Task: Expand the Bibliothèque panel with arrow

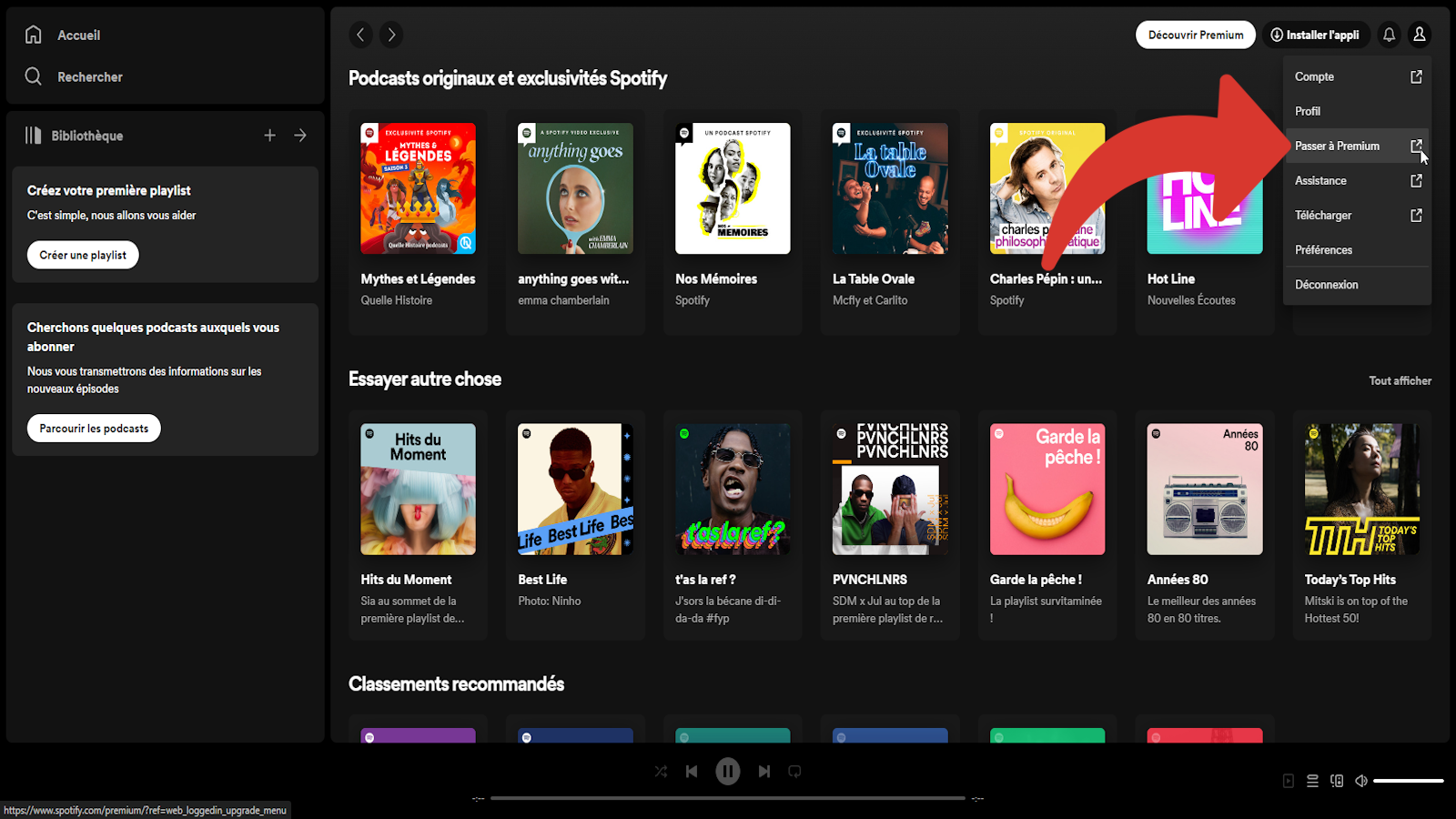Action: (300, 136)
